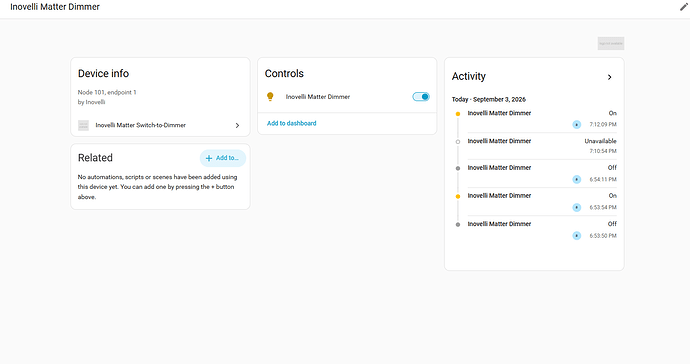This screenshot has width=690, height=364.
Task: Click the gray logo placeholder above the Activity card
Action: (611, 43)
